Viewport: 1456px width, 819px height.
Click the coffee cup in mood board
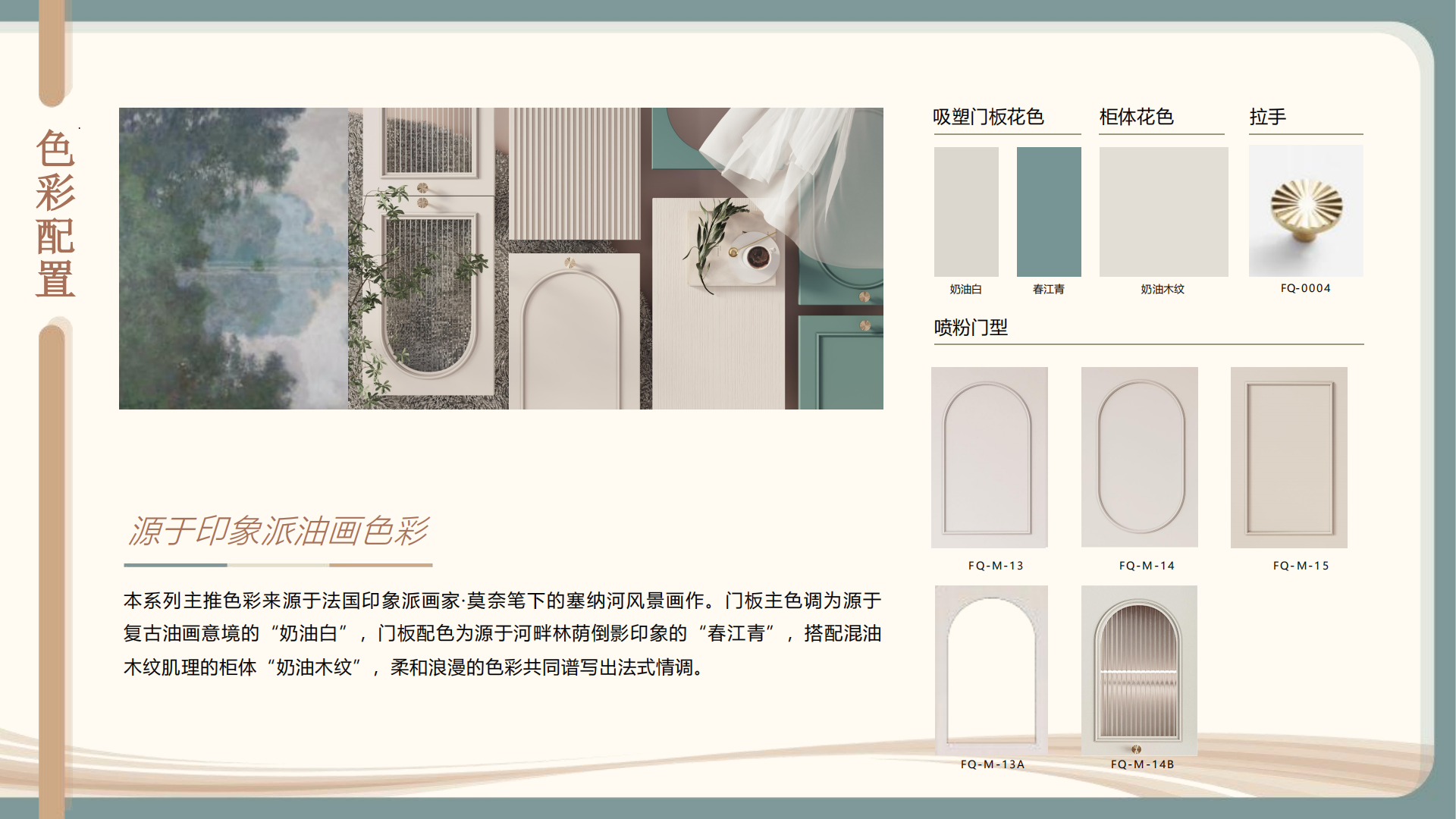(x=758, y=259)
